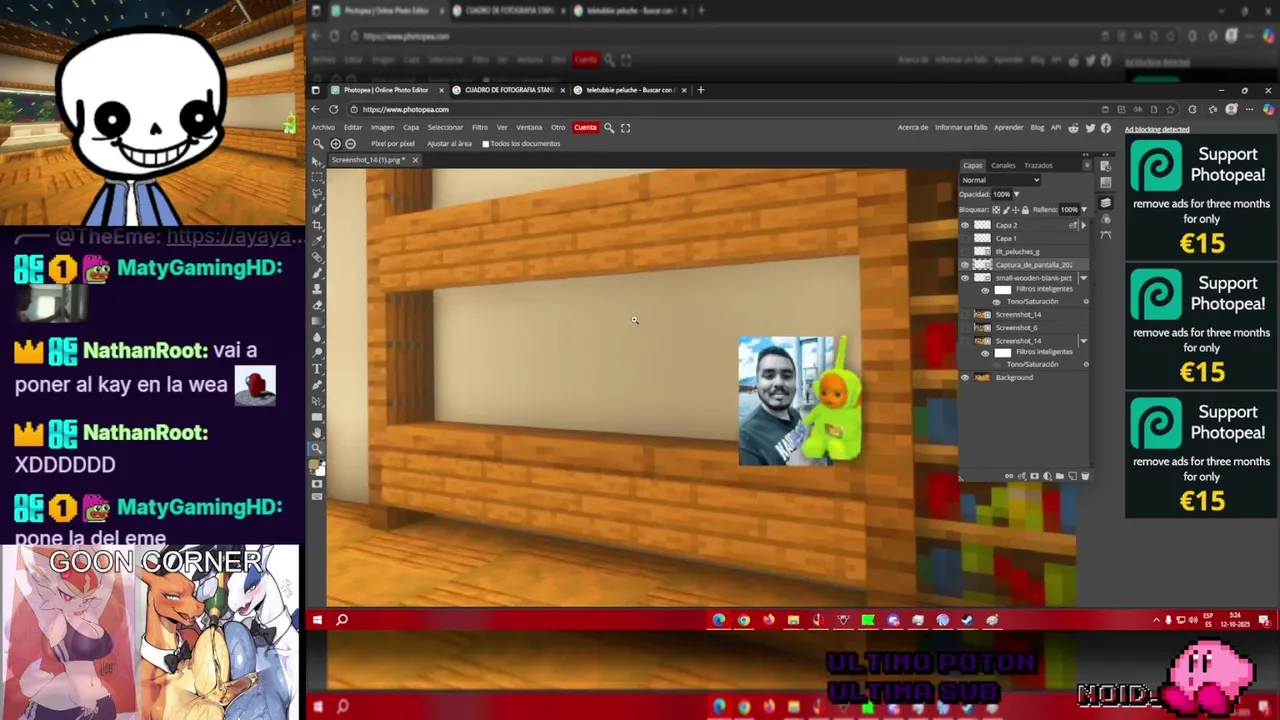
Task: Hide the small-wooden-blank-pict layer
Action: tap(965, 278)
